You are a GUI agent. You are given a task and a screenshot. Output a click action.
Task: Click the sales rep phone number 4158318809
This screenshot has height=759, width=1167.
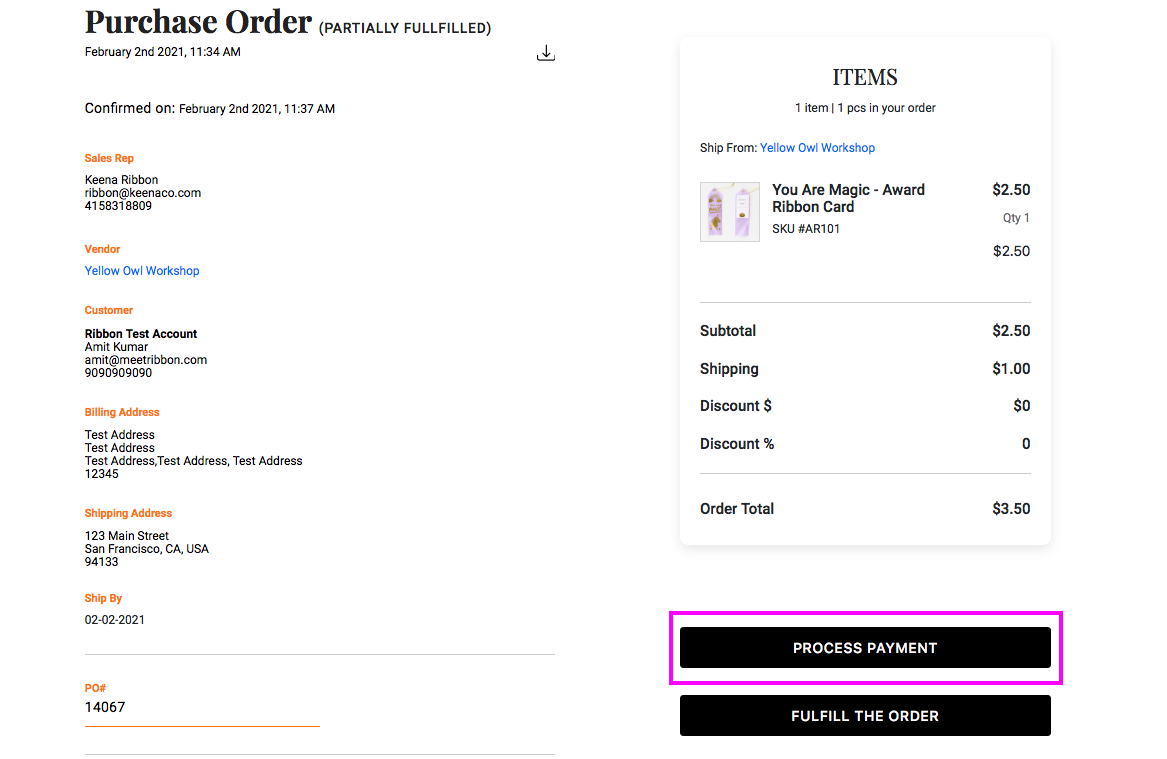[x=119, y=206]
